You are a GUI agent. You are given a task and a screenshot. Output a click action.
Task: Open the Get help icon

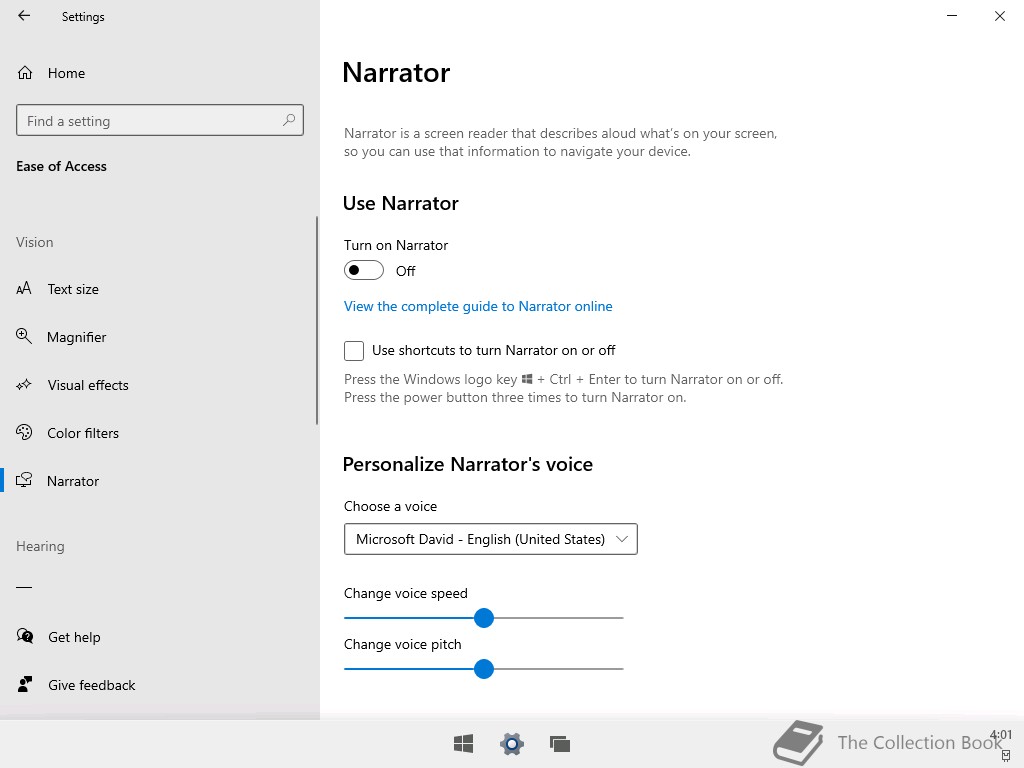point(25,636)
